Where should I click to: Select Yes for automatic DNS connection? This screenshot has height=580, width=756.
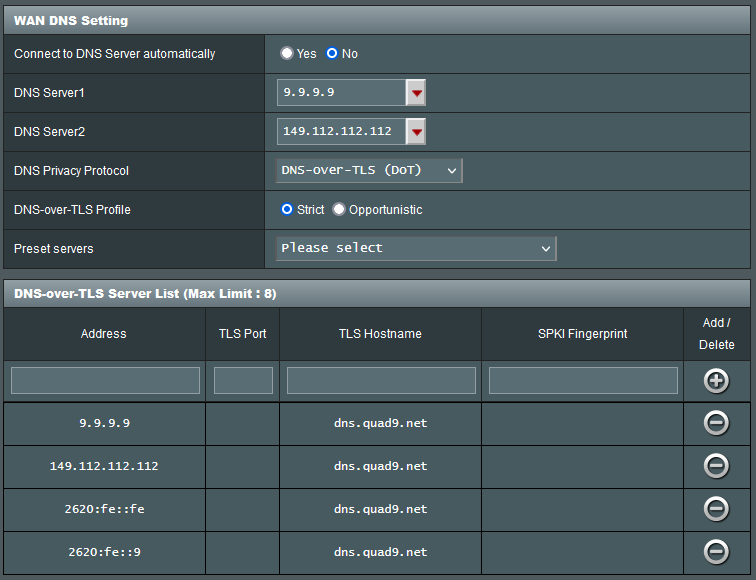click(287, 53)
